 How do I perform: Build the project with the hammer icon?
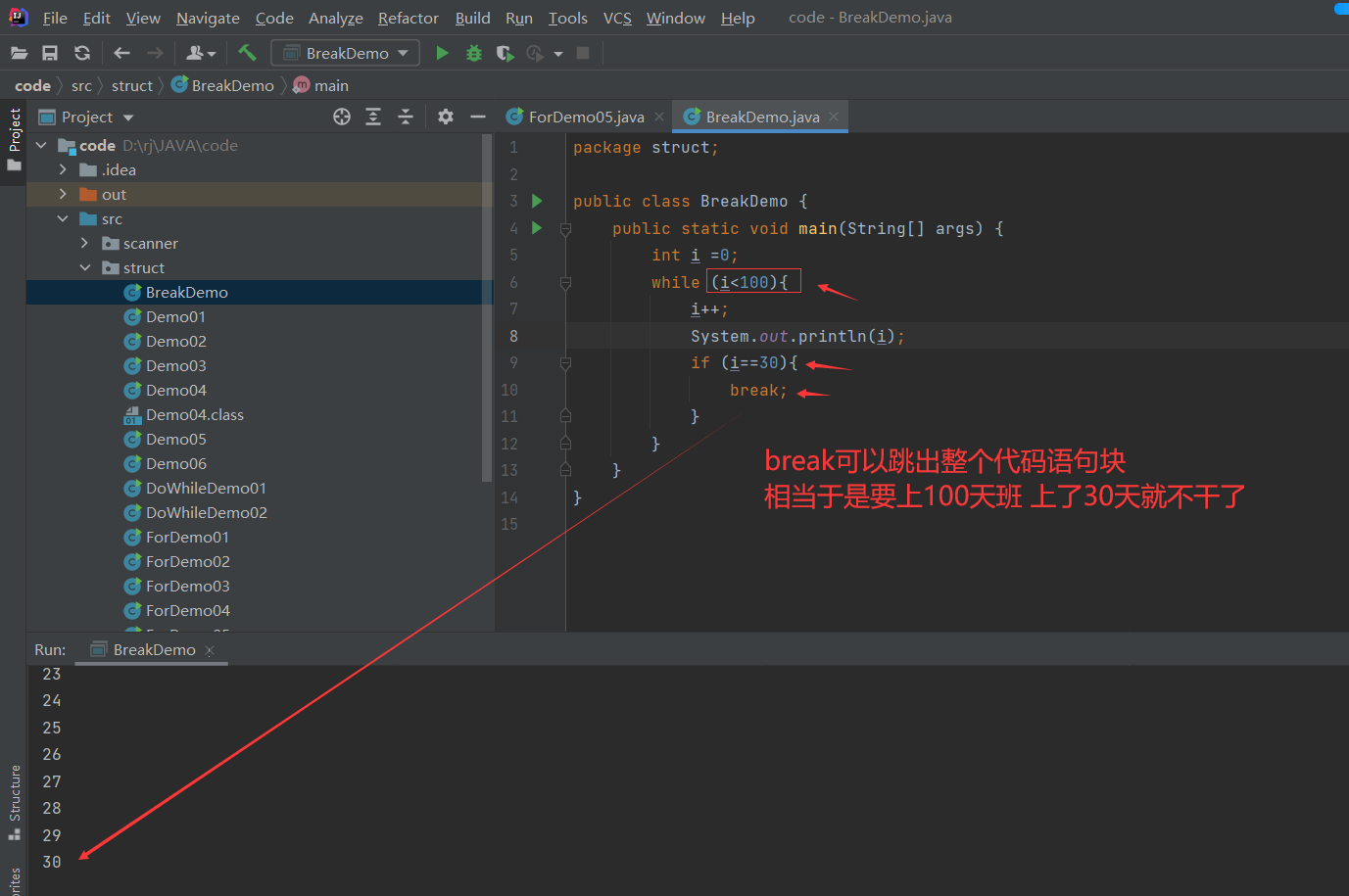point(247,53)
